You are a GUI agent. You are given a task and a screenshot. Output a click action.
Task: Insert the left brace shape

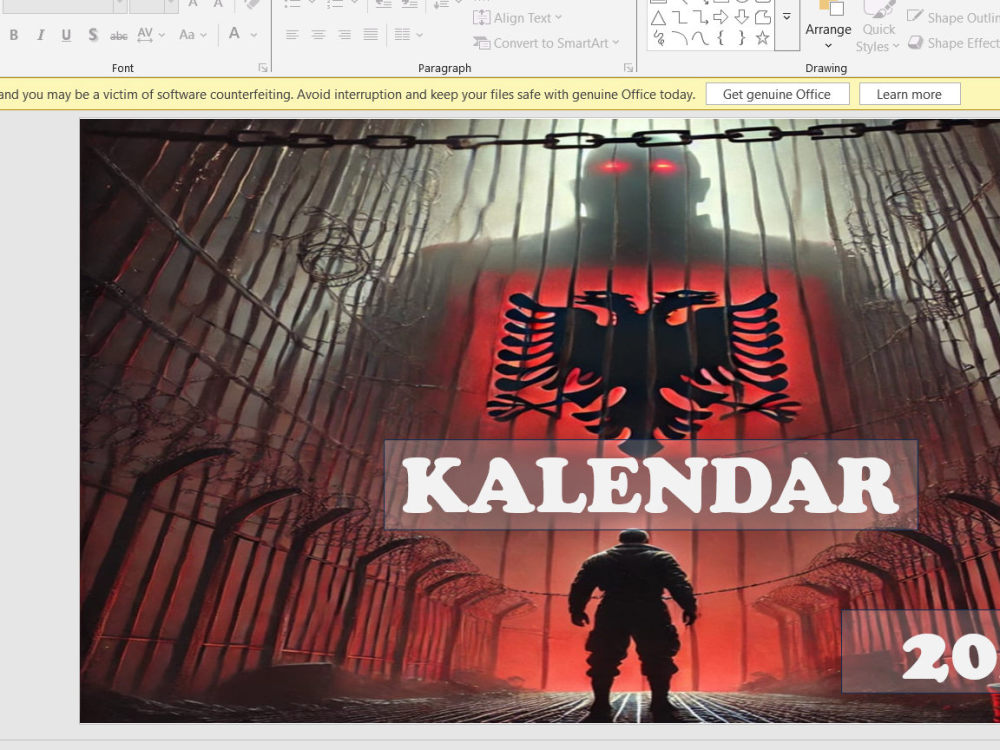(x=721, y=38)
